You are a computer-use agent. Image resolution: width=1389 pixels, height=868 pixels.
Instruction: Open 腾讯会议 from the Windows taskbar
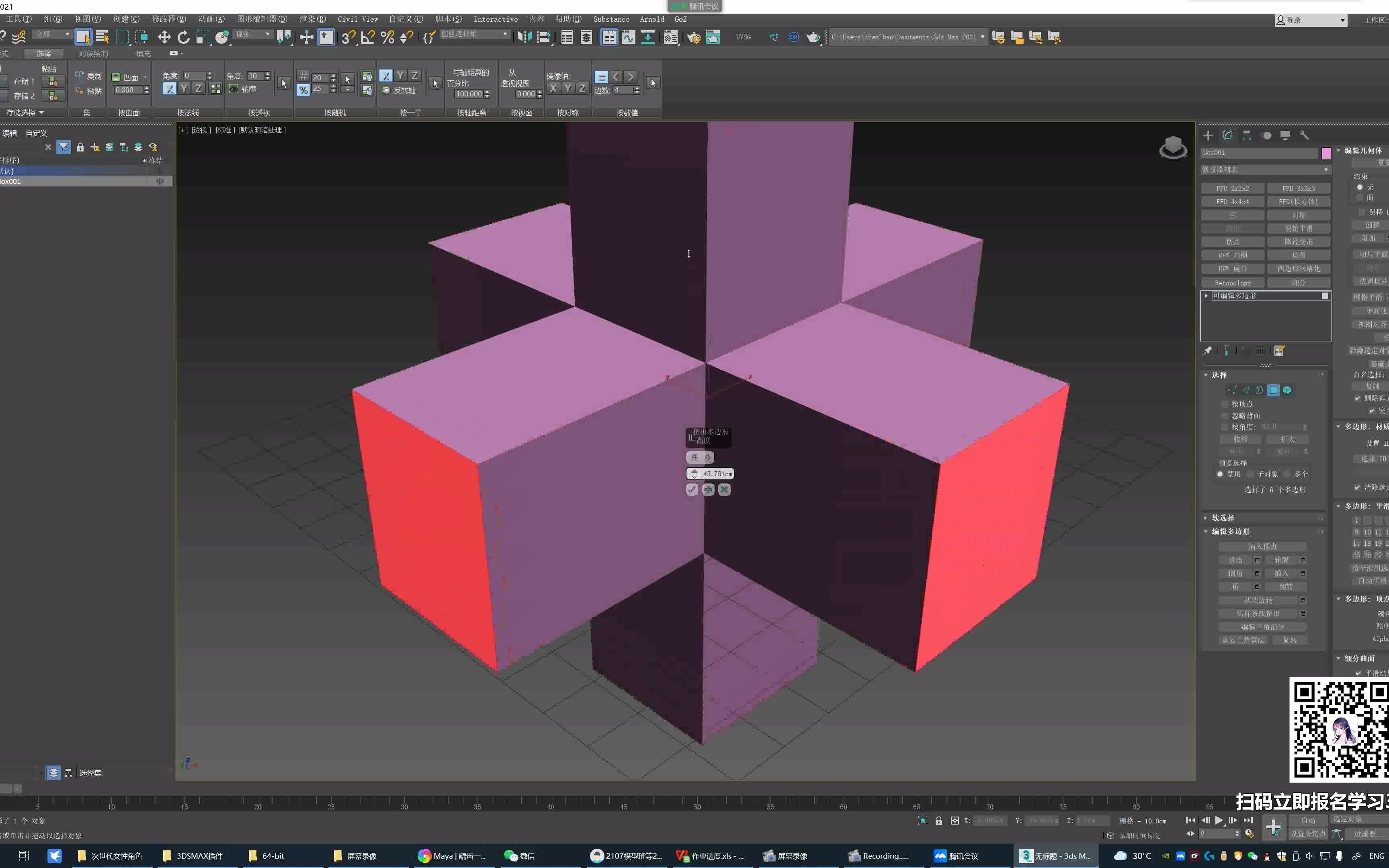956,856
